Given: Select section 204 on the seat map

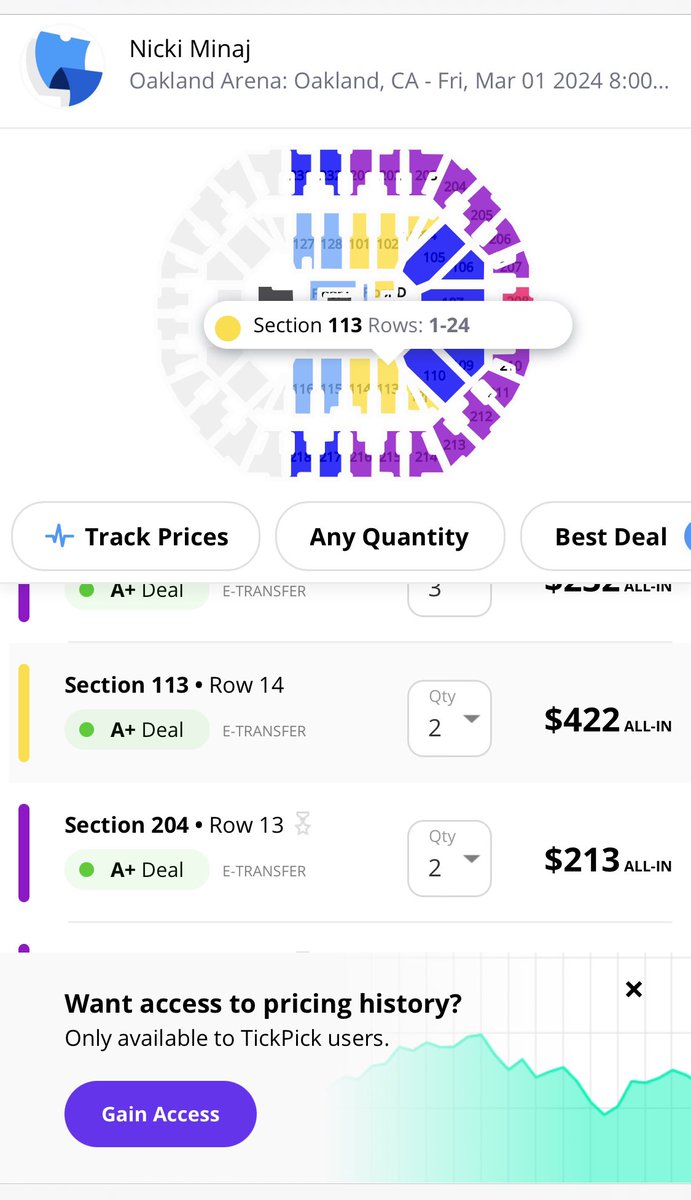Looking at the screenshot, I should pyautogui.click(x=455, y=186).
